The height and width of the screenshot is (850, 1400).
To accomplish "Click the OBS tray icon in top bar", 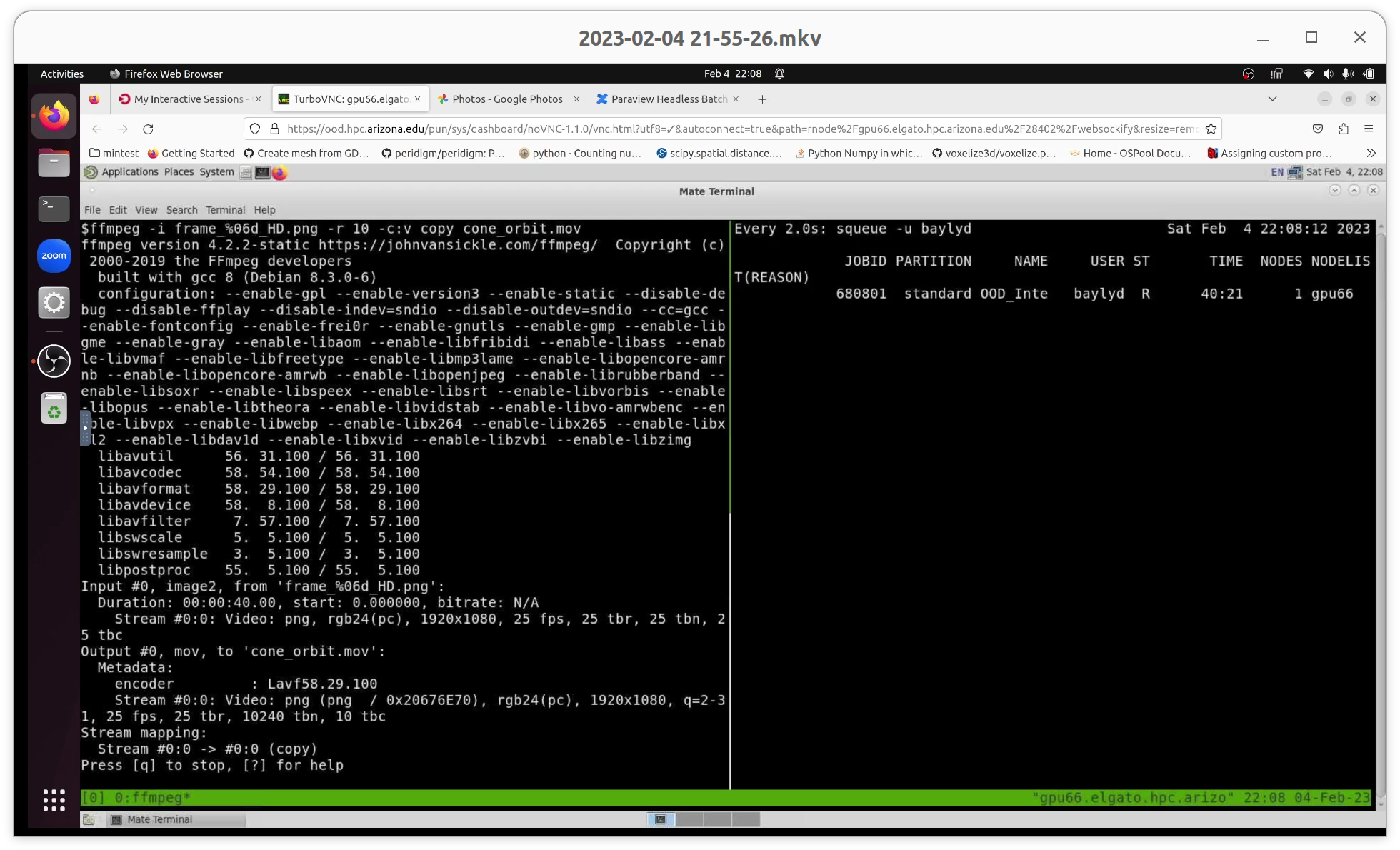I will click(x=1249, y=74).
